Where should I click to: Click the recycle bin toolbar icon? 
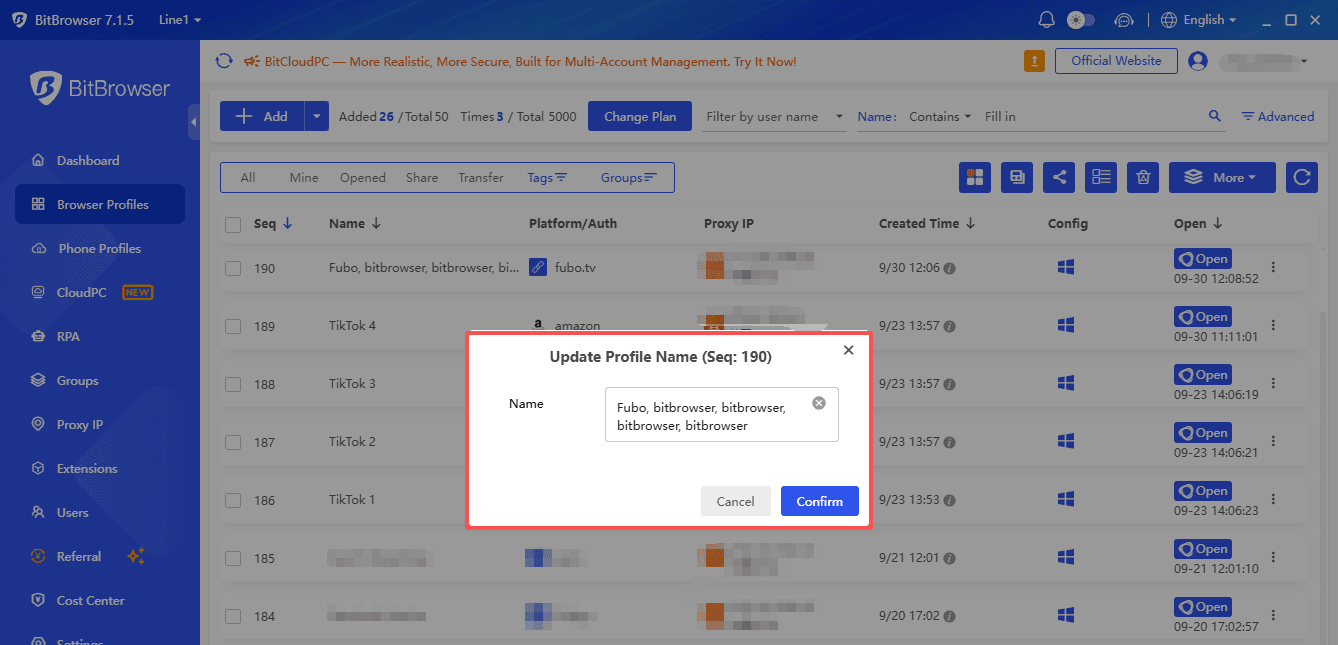(1143, 177)
